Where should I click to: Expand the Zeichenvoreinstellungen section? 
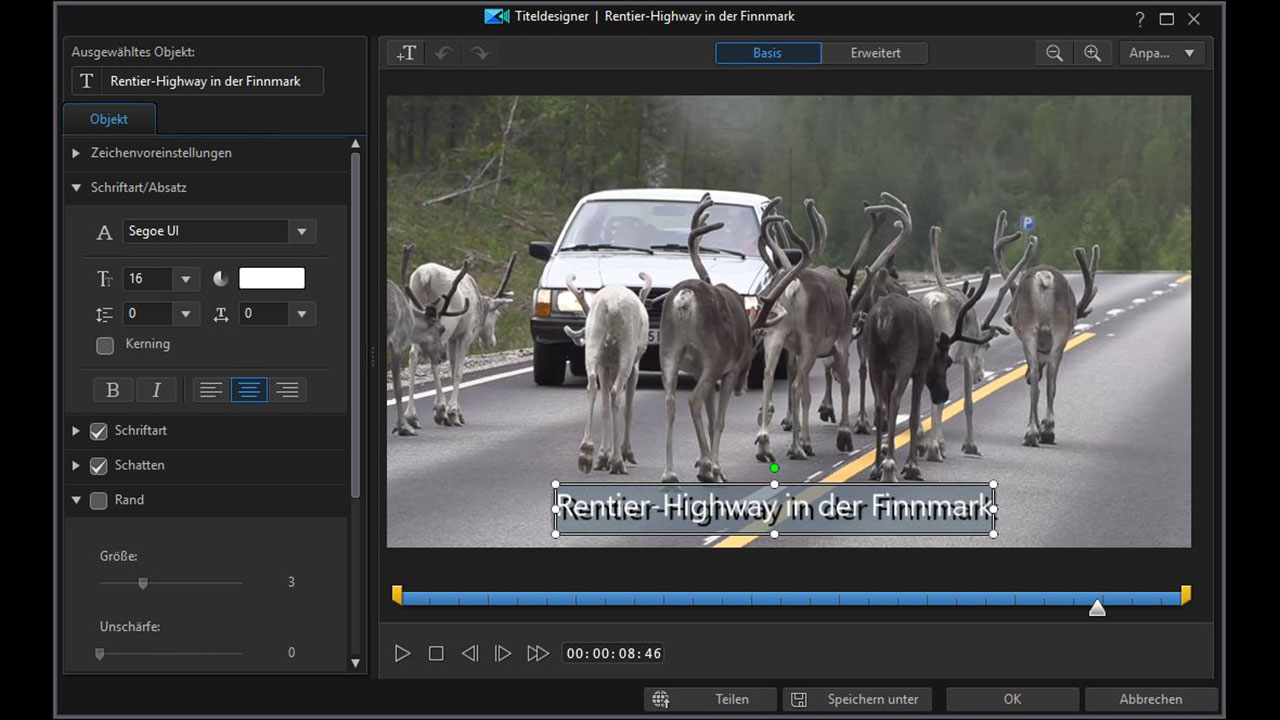tap(77, 153)
